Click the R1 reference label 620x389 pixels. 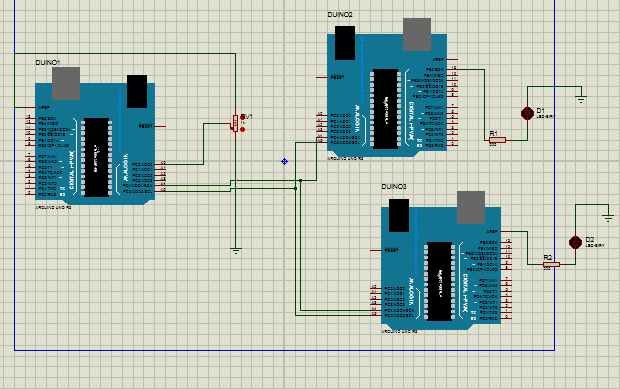click(x=493, y=134)
